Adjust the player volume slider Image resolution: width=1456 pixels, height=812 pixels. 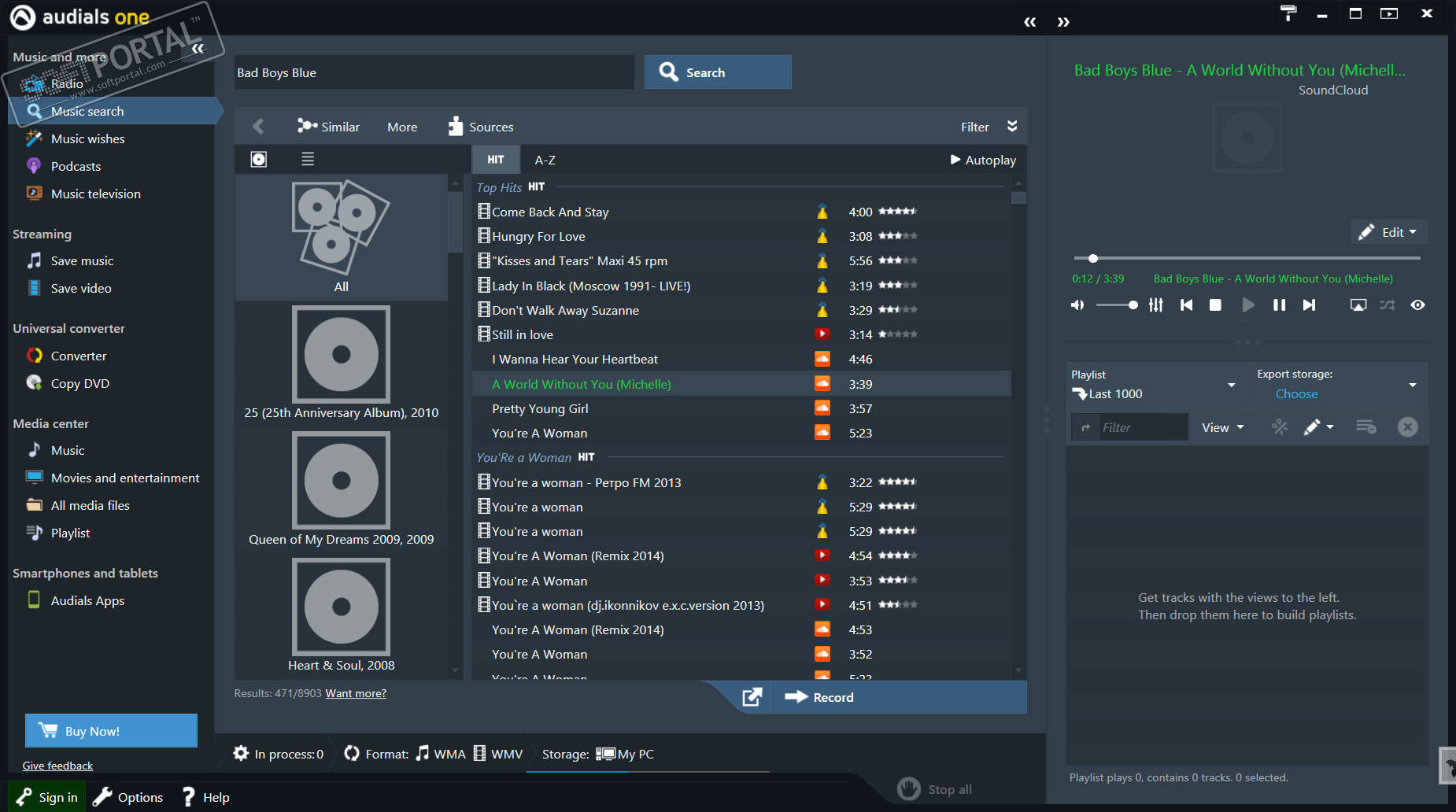[x=1116, y=304]
